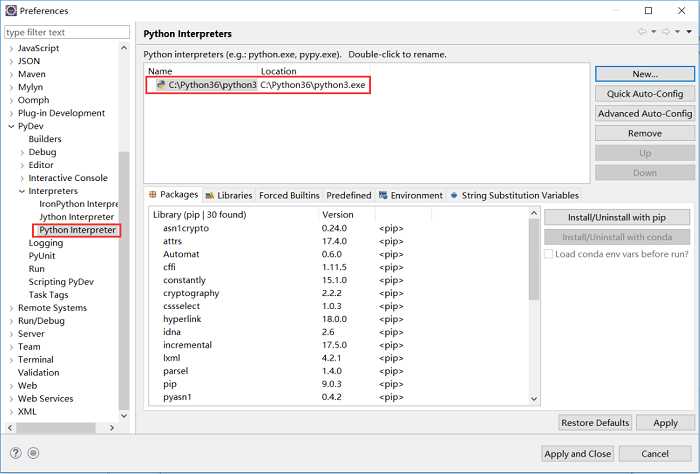Click the New... button

(645, 74)
